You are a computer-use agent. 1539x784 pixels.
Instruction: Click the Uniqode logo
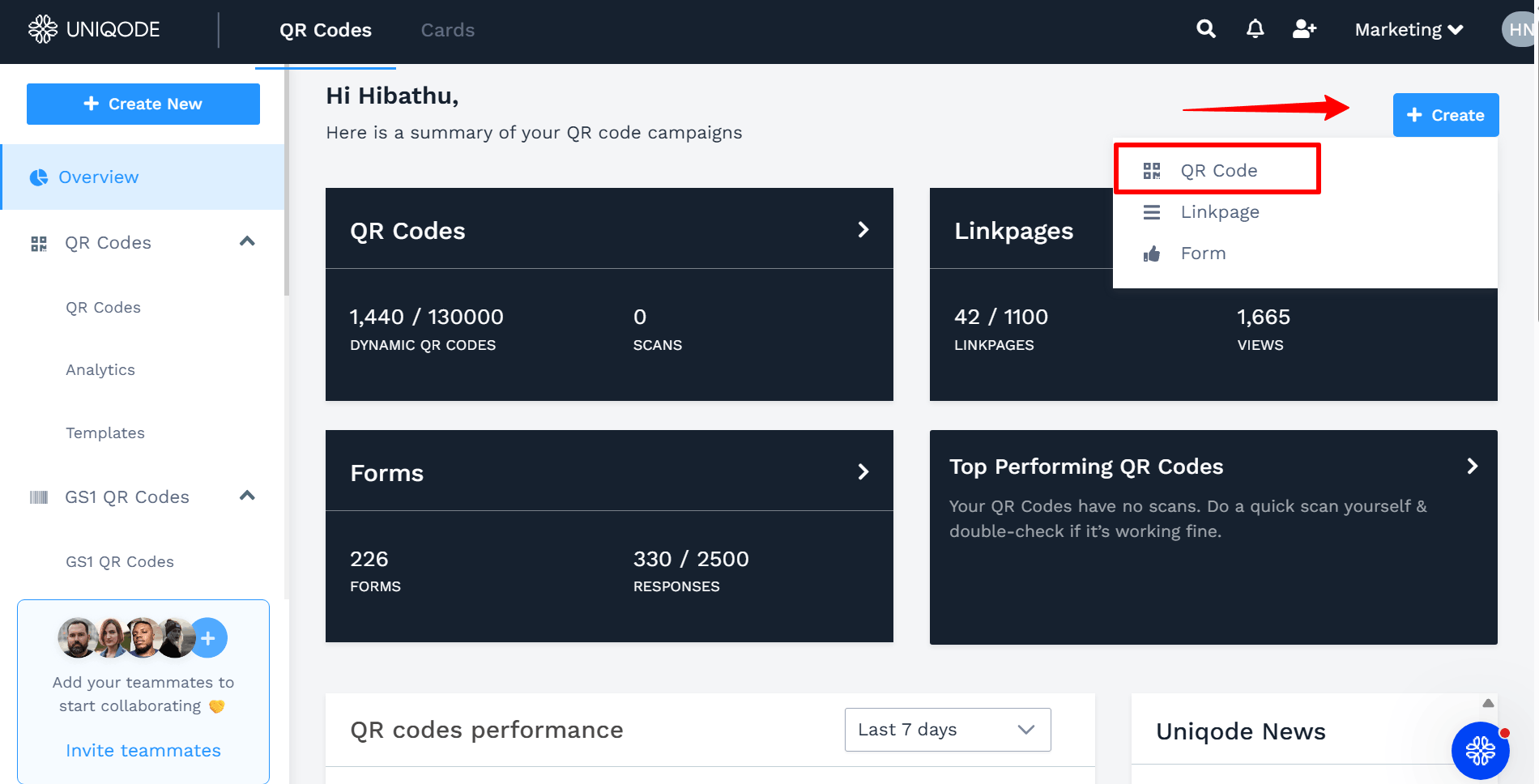coord(94,29)
